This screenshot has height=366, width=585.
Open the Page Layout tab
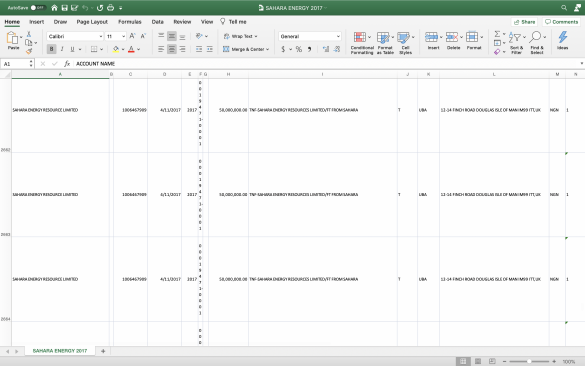coord(92,22)
